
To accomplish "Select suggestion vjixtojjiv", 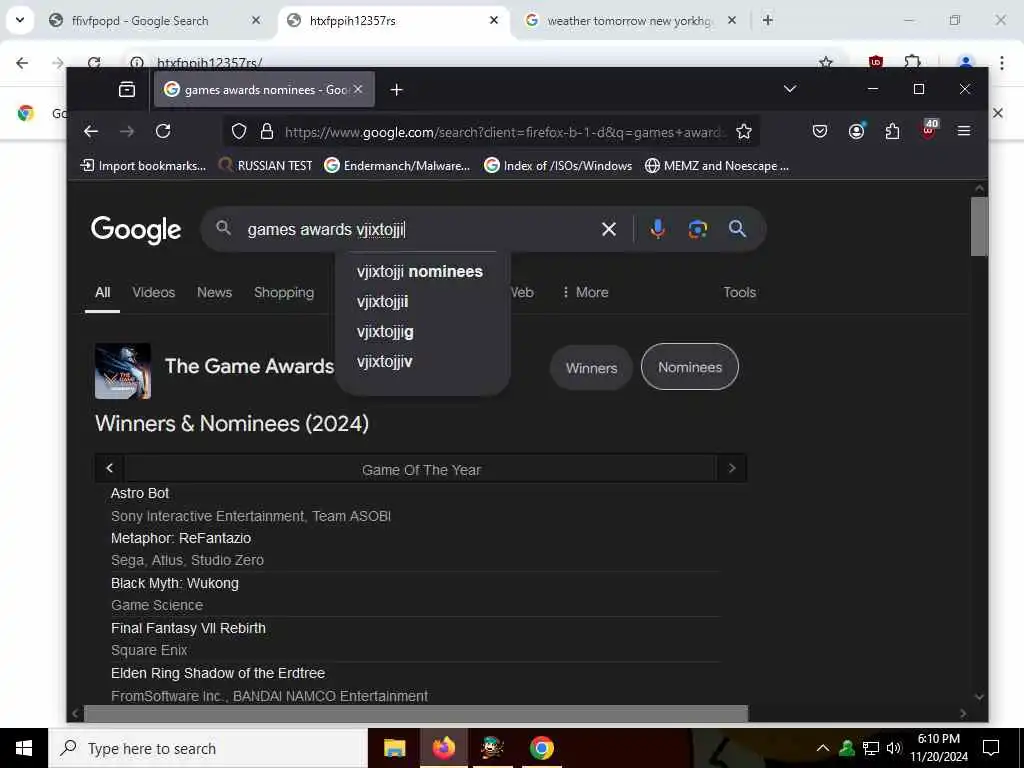I will [x=385, y=361].
